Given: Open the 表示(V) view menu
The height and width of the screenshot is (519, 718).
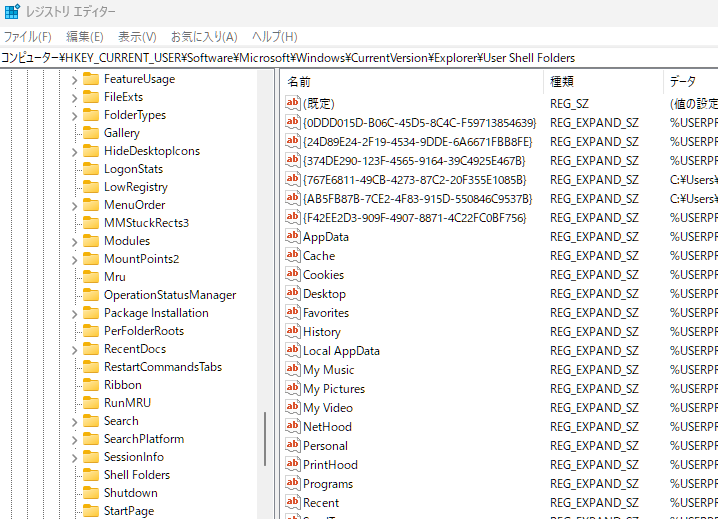Looking at the screenshot, I should pyautogui.click(x=137, y=36).
